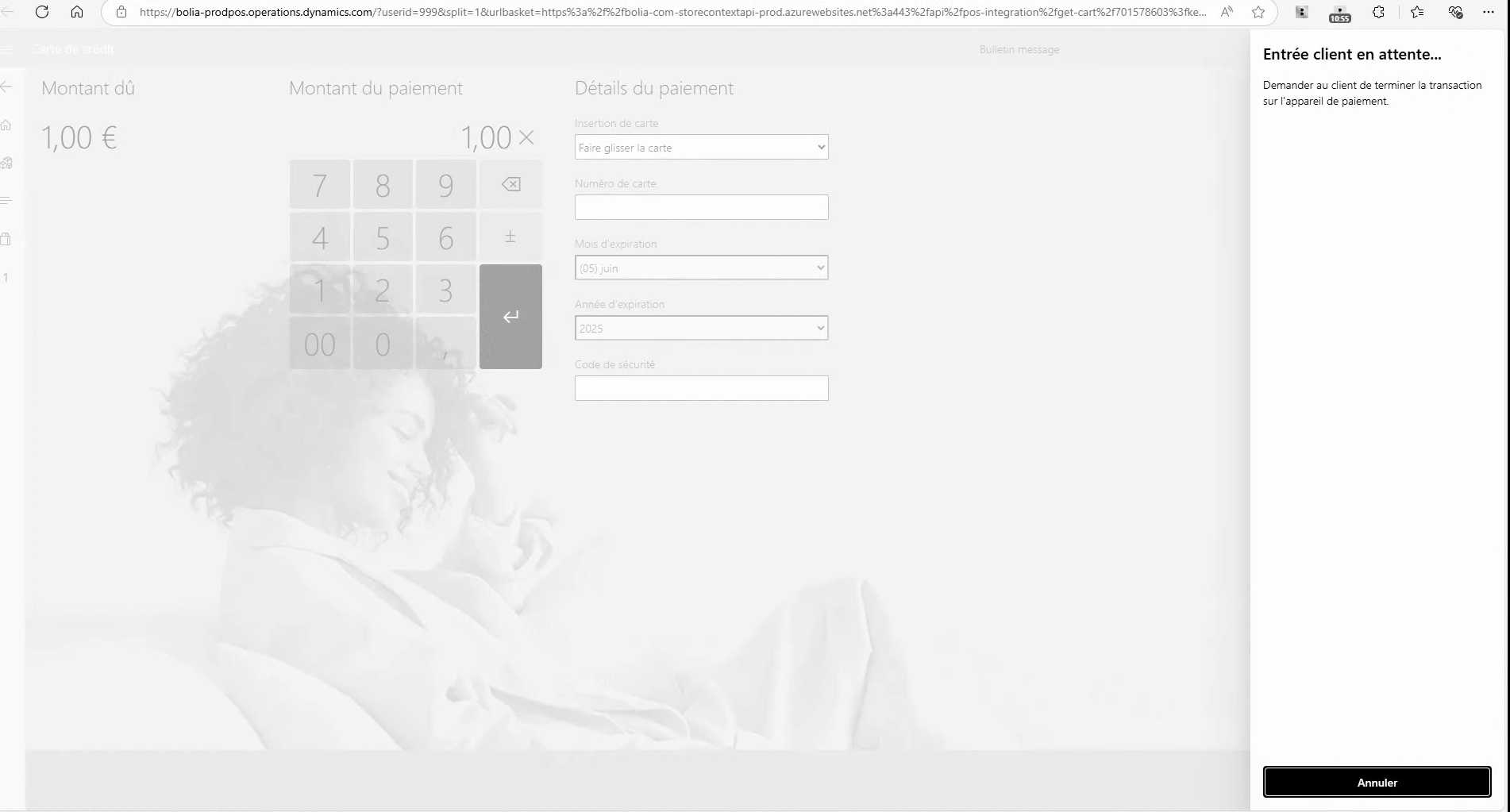Expand the Insertion de carte dropdown
The height and width of the screenshot is (812, 1510).
click(x=701, y=148)
